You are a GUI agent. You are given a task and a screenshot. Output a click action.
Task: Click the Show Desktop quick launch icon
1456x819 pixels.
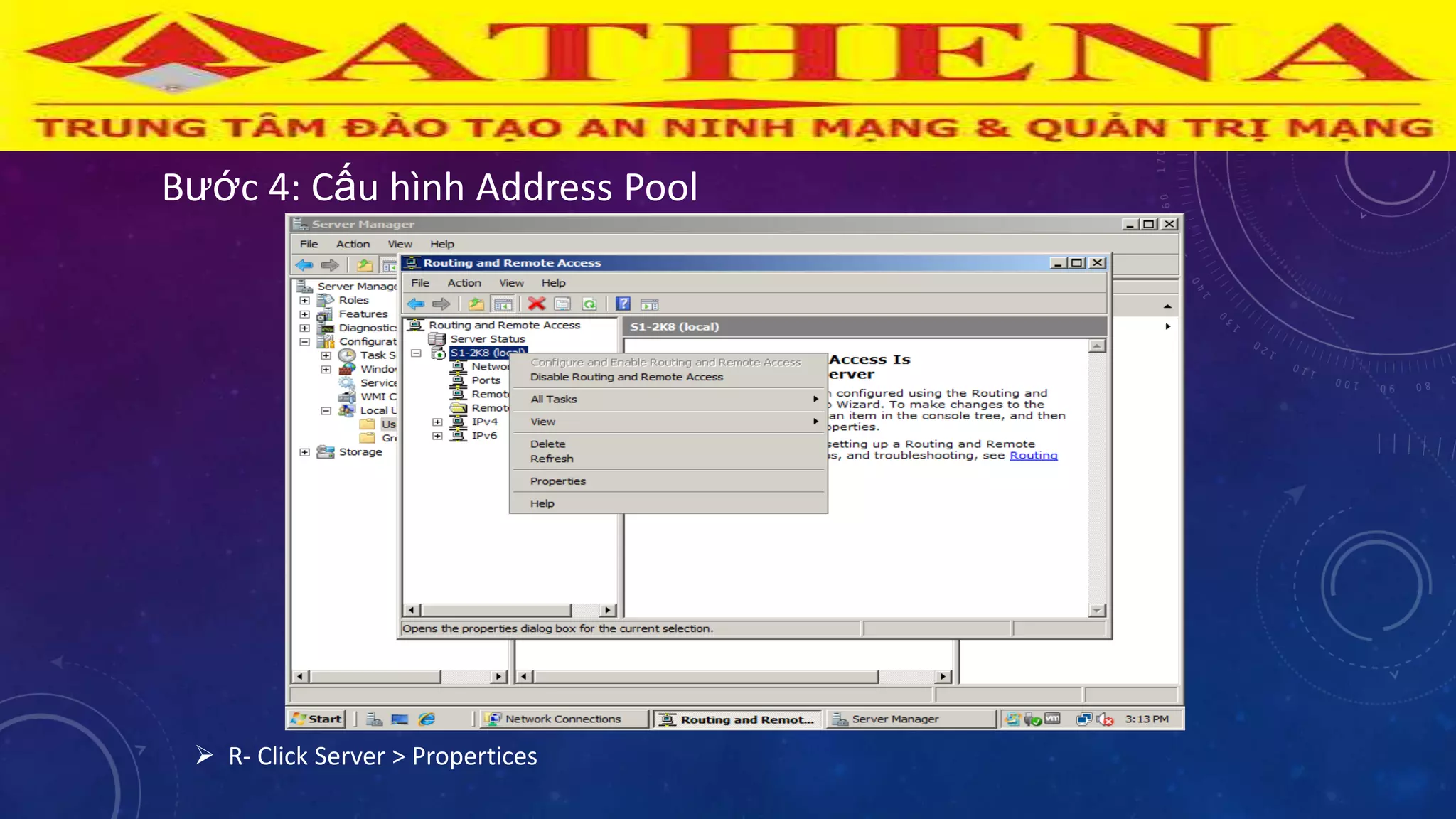(x=400, y=719)
